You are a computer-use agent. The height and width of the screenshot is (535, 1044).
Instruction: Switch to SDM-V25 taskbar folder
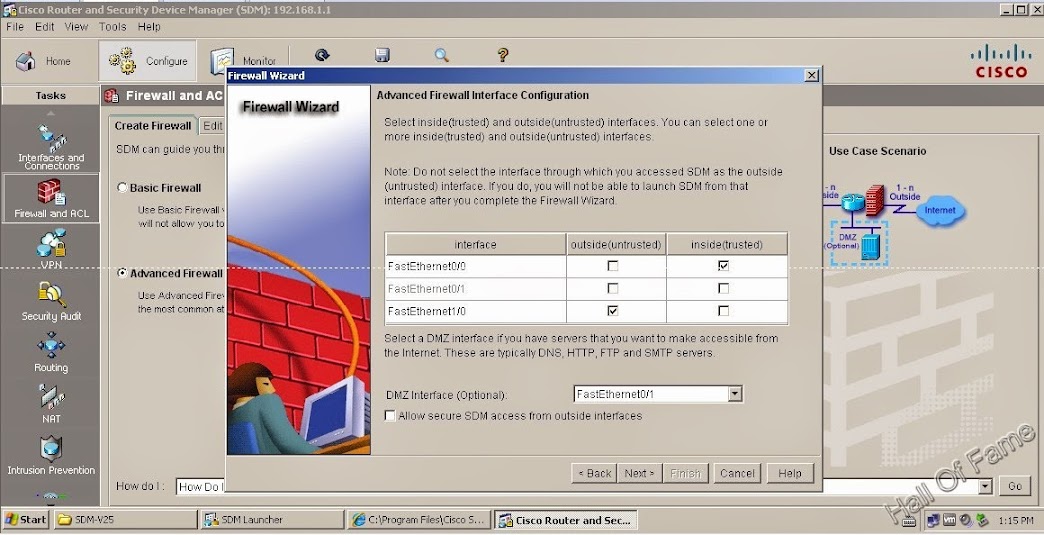click(x=125, y=520)
